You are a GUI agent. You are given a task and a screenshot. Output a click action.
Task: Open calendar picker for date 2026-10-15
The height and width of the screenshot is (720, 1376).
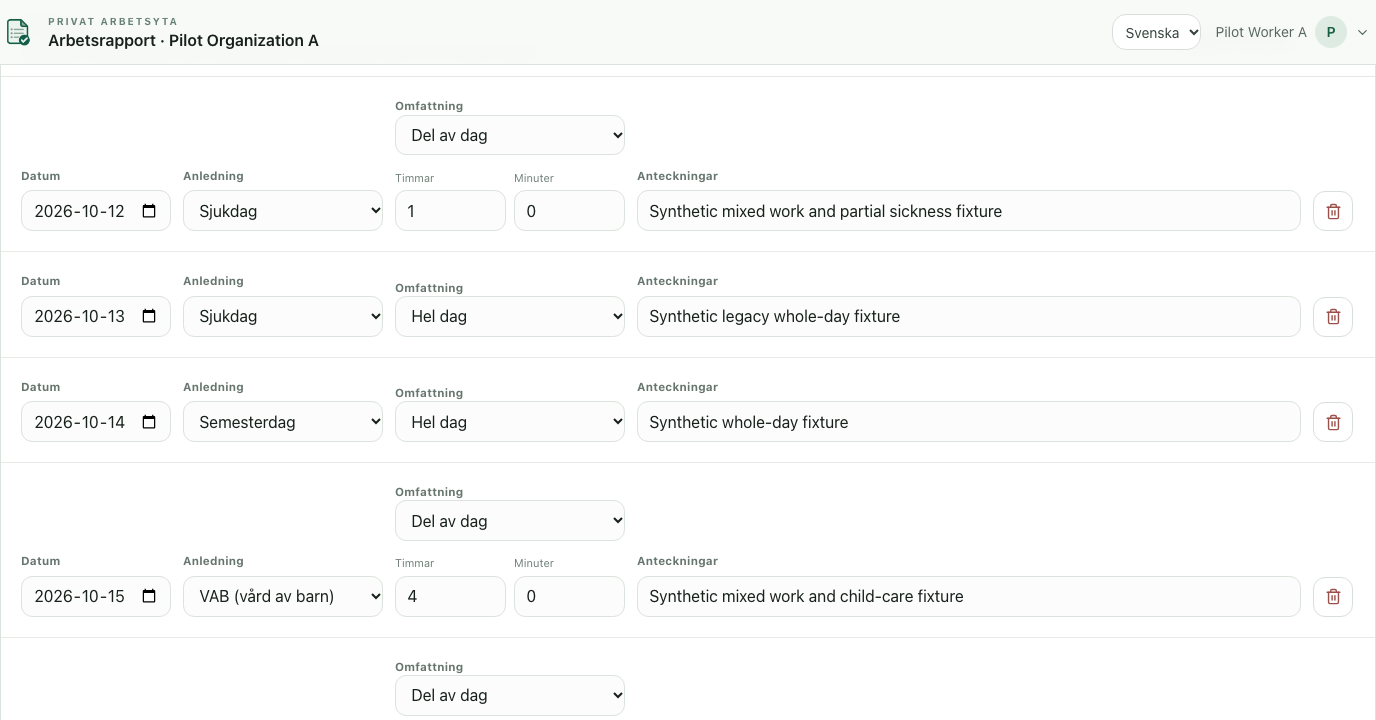[x=149, y=596]
